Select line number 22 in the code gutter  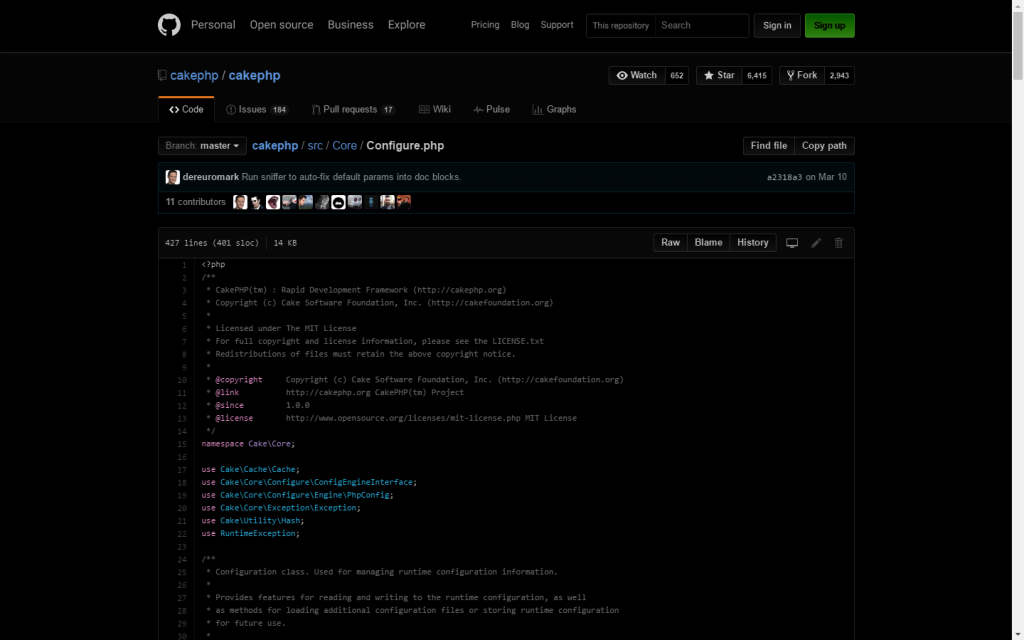tap(182, 534)
